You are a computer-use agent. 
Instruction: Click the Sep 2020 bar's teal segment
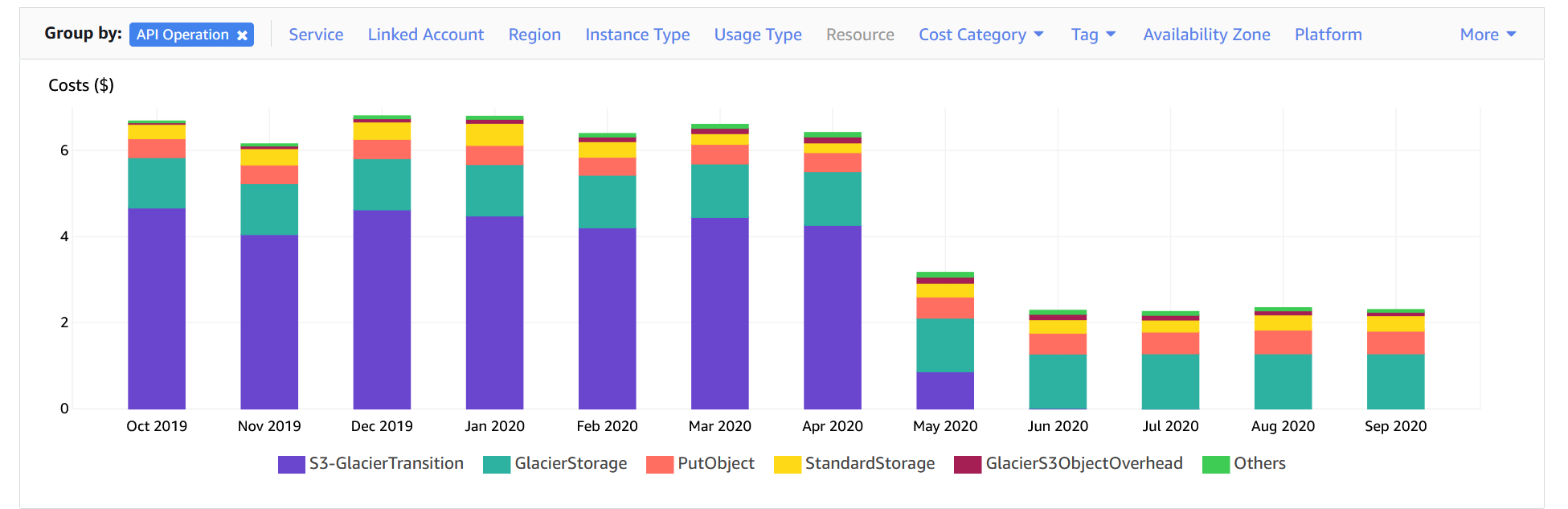[x=1395, y=381]
